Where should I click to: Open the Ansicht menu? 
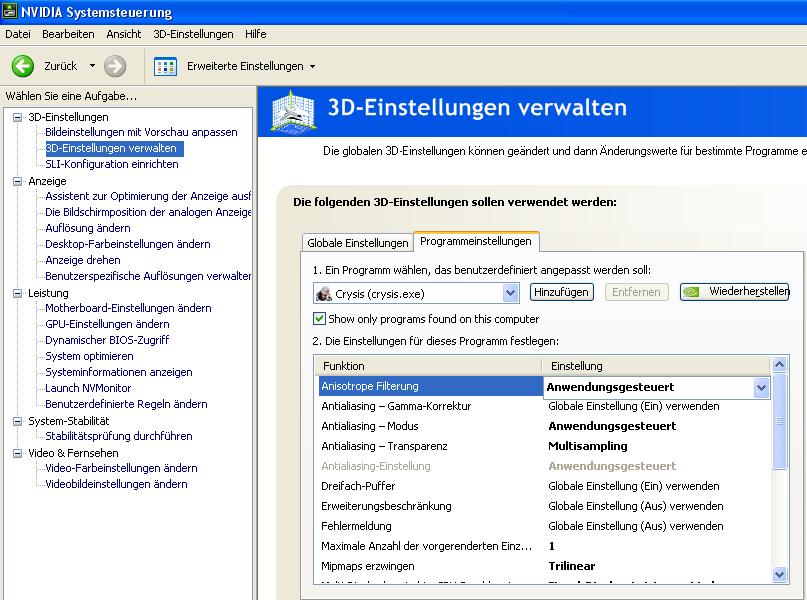124,34
